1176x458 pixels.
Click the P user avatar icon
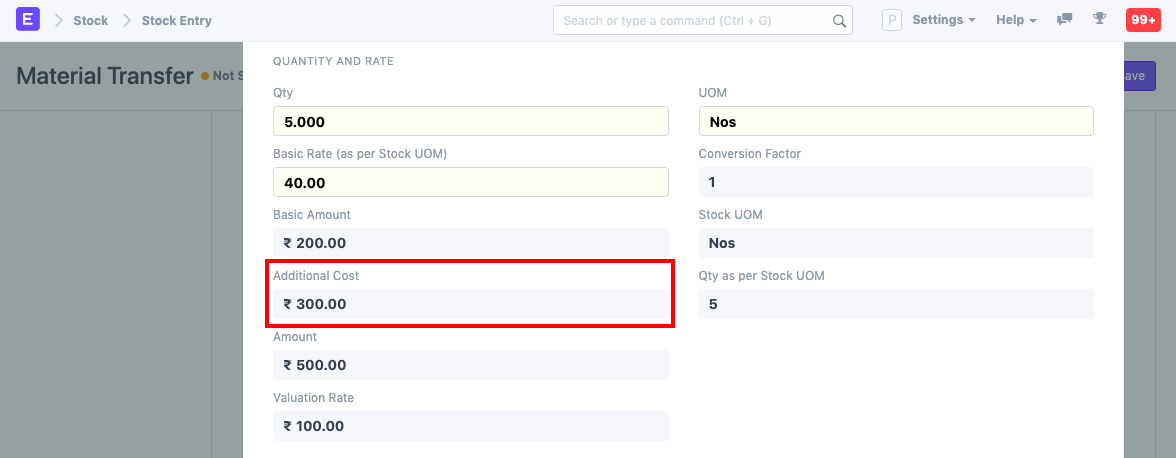[x=892, y=20]
